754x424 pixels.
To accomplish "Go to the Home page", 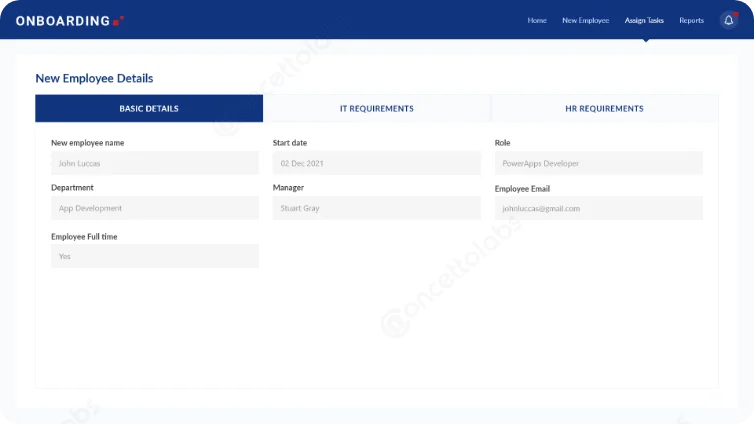I will pos(537,20).
